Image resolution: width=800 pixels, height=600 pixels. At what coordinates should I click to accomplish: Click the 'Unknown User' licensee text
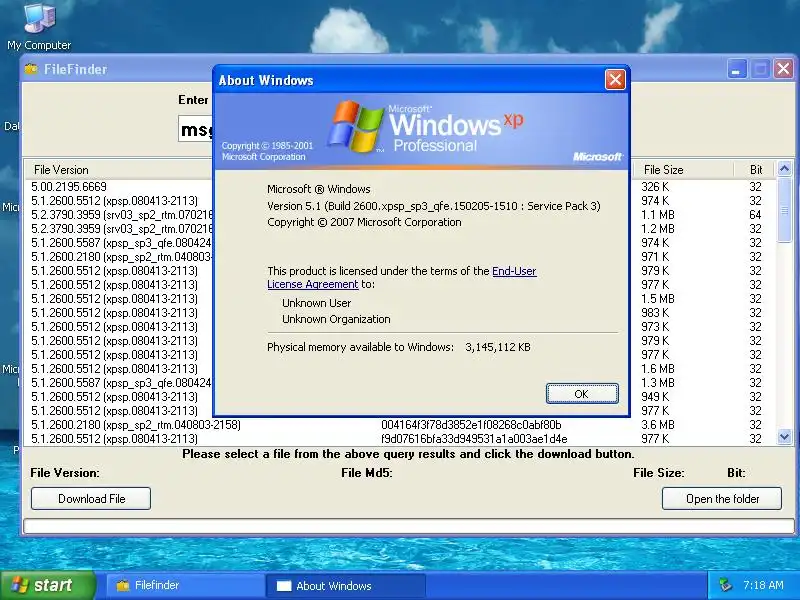(x=316, y=303)
